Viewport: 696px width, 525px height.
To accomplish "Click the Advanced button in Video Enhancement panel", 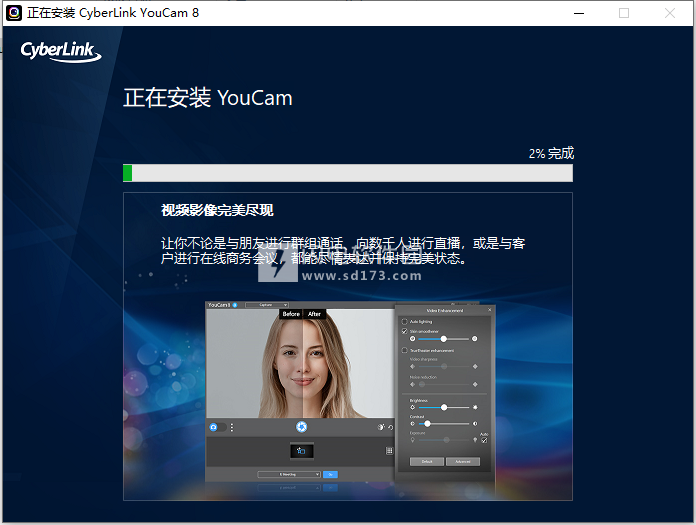I will click(463, 462).
